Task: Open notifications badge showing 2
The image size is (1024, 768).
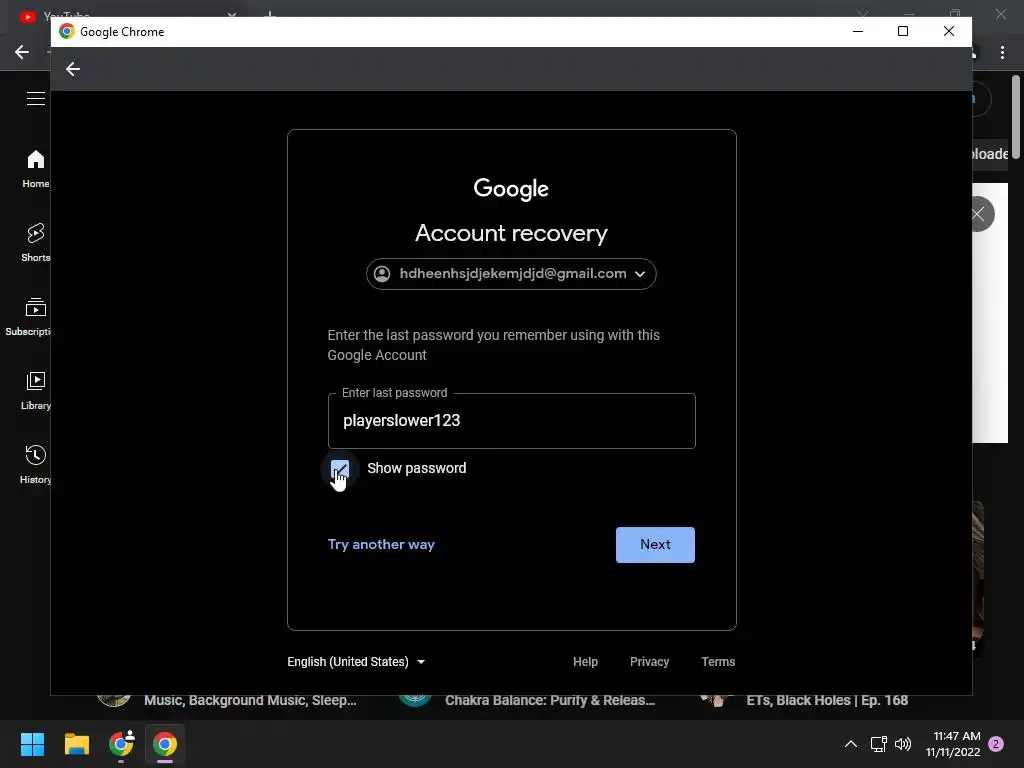Action: (996, 744)
